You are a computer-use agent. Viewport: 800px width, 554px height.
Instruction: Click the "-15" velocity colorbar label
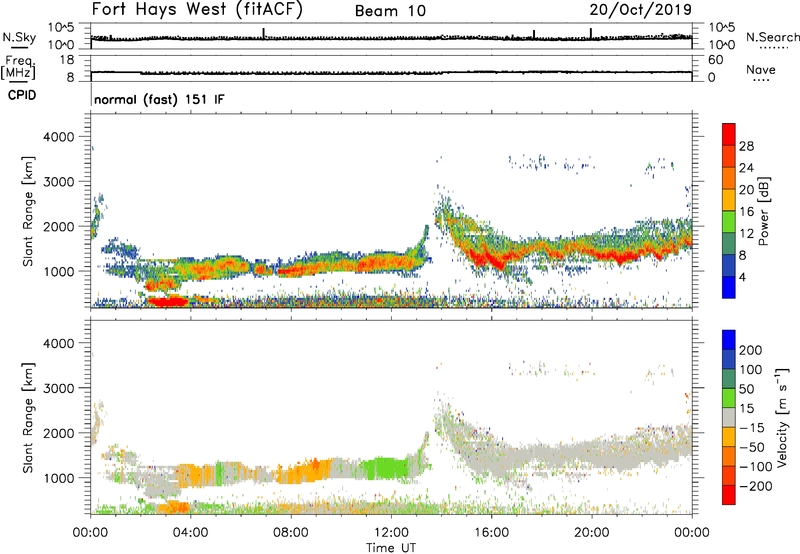[751, 427]
